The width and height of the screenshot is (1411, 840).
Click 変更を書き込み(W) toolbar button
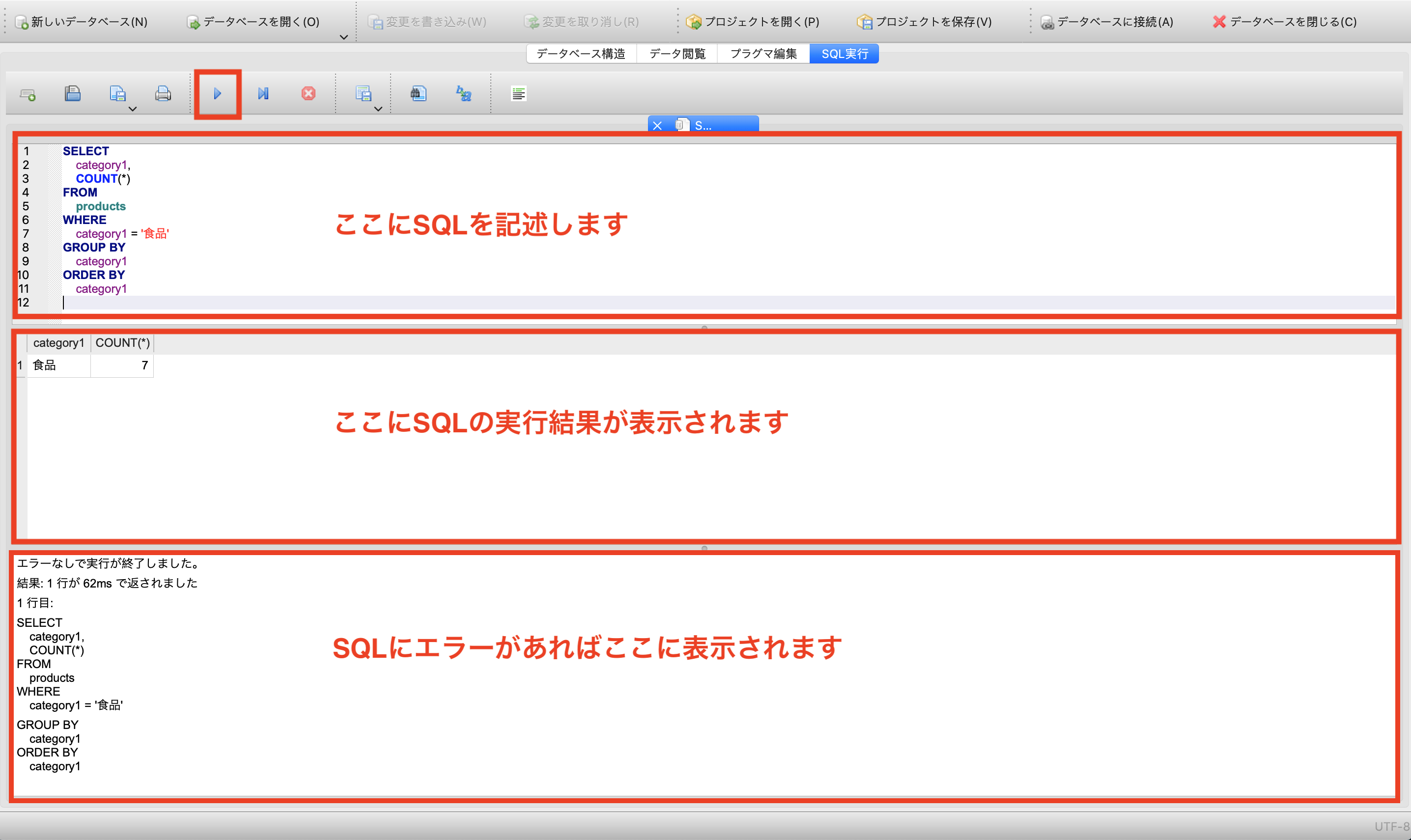[x=427, y=22]
